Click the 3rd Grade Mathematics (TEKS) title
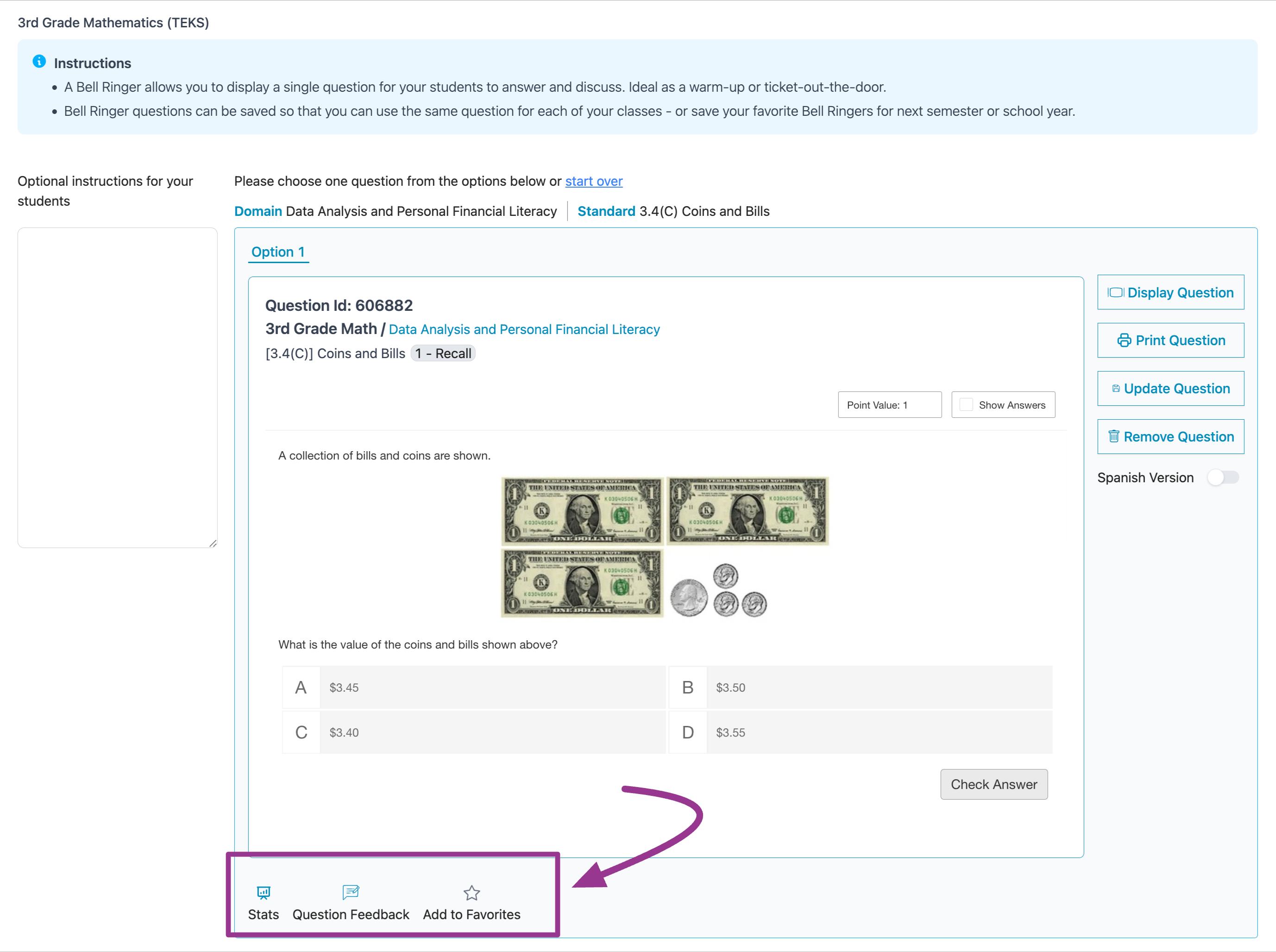This screenshot has width=1276, height=952. click(x=113, y=23)
